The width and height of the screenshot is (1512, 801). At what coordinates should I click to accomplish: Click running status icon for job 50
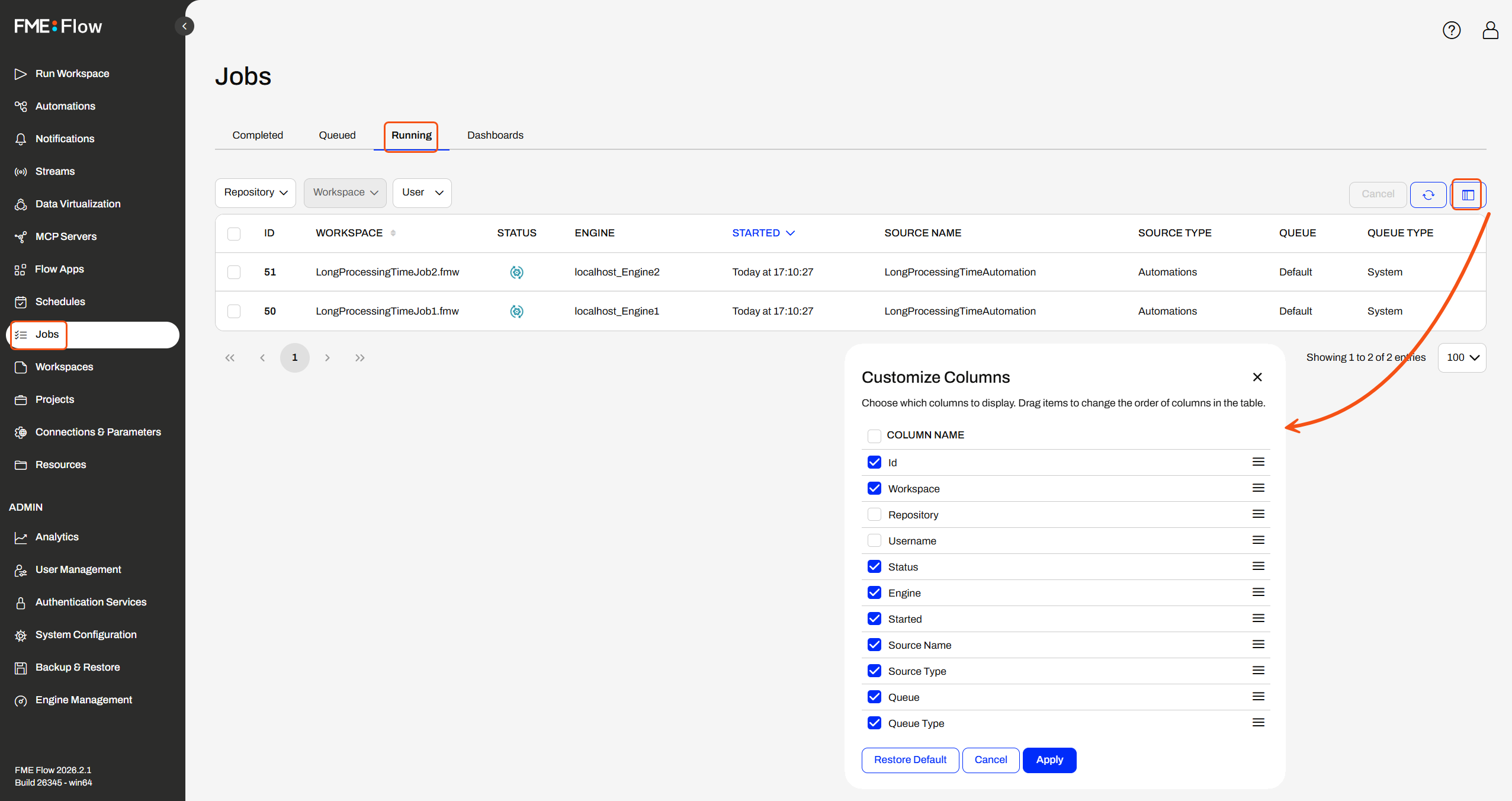click(x=516, y=311)
